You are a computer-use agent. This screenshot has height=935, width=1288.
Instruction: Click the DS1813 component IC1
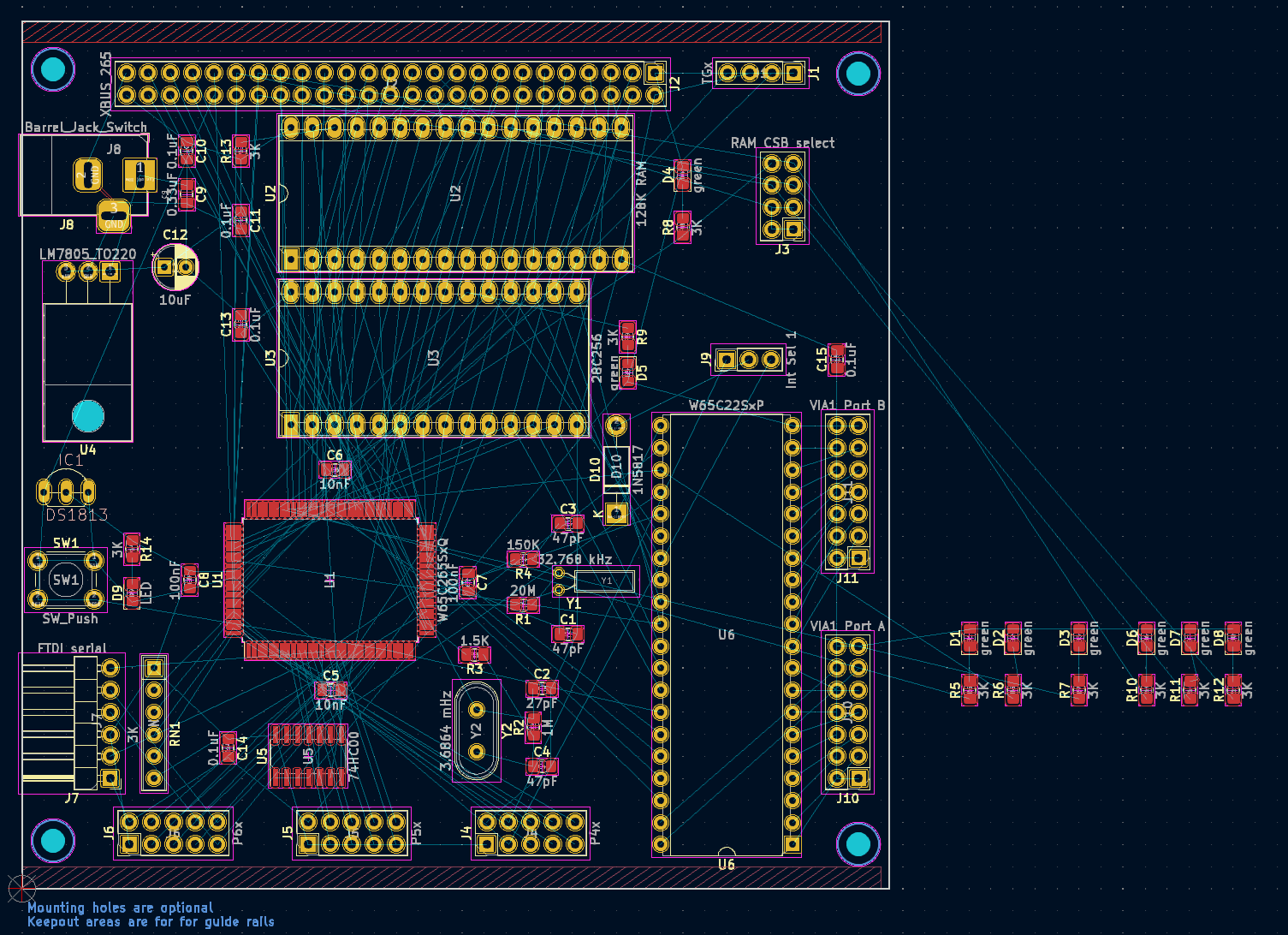[66, 491]
